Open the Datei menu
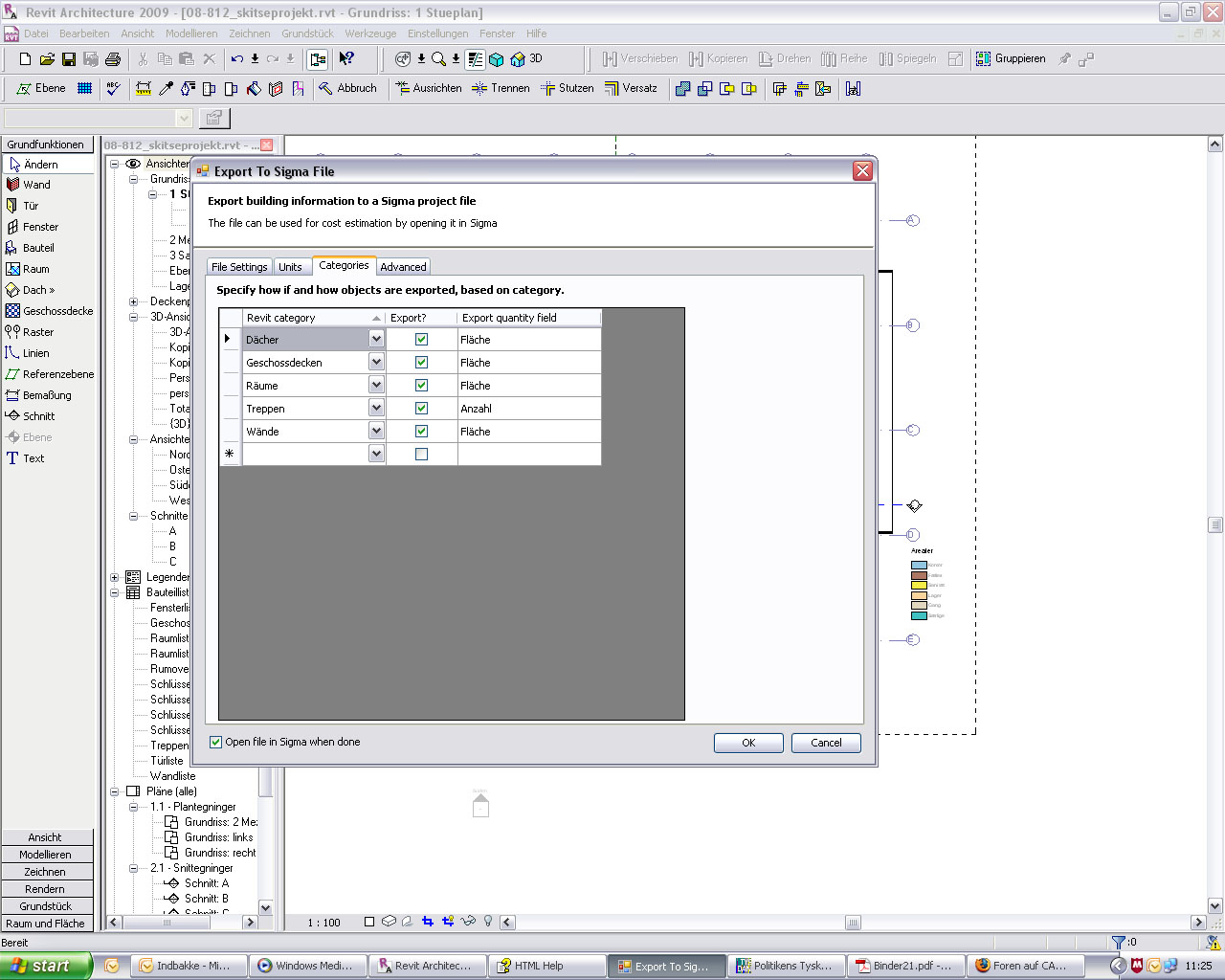Image resolution: width=1225 pixels, height=980 pixels. tap(35, 33)
